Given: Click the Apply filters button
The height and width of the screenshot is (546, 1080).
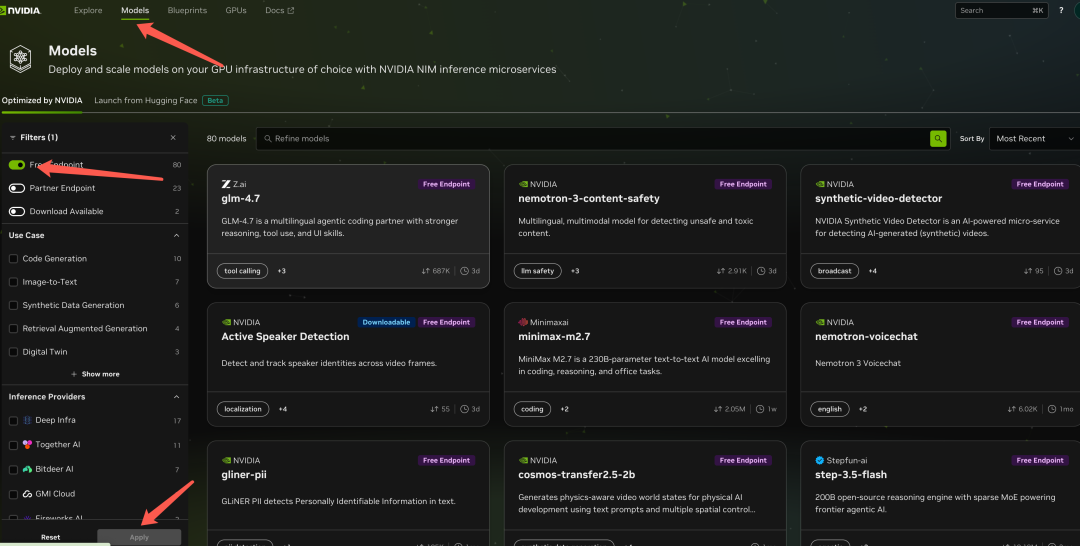Looking at the screenshot, I should coord(139,537).
